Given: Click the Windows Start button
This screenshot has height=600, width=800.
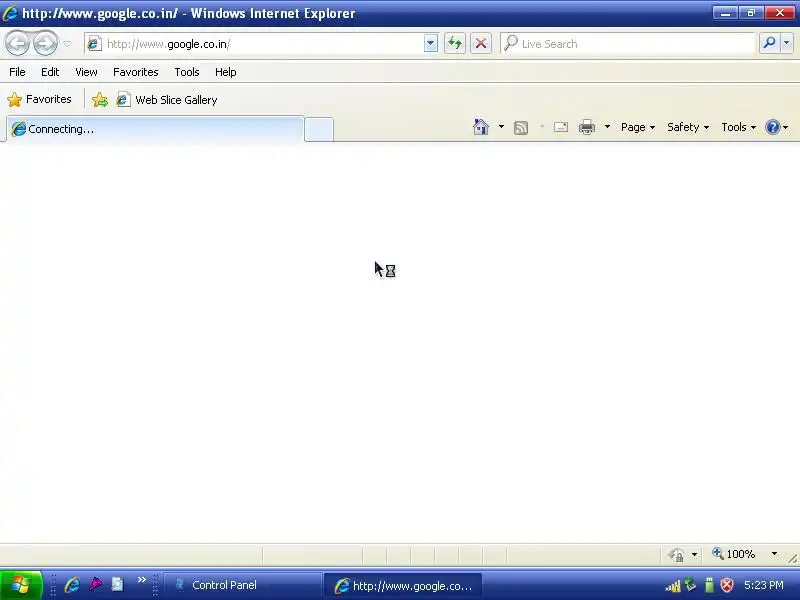Looking at the screenshot, I should coord(21,585).
